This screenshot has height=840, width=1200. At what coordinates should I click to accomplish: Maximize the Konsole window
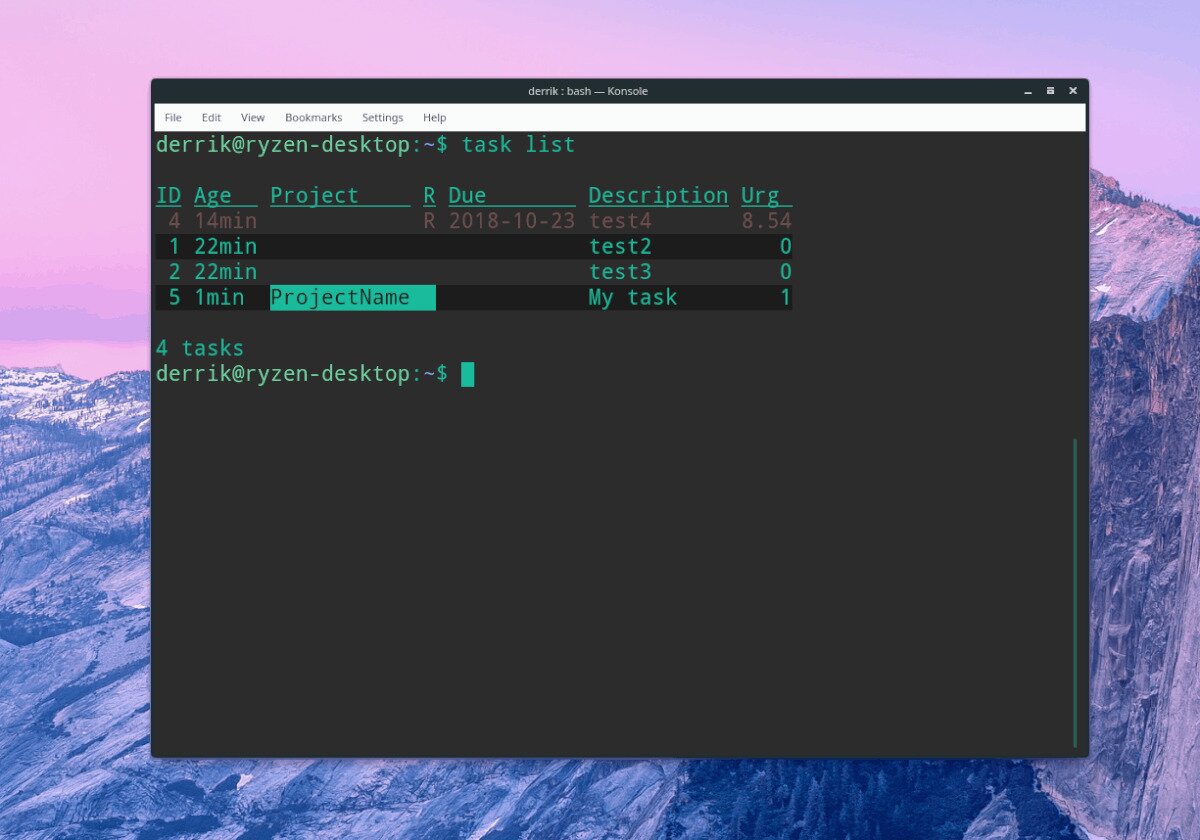(x=1050, y=91)
